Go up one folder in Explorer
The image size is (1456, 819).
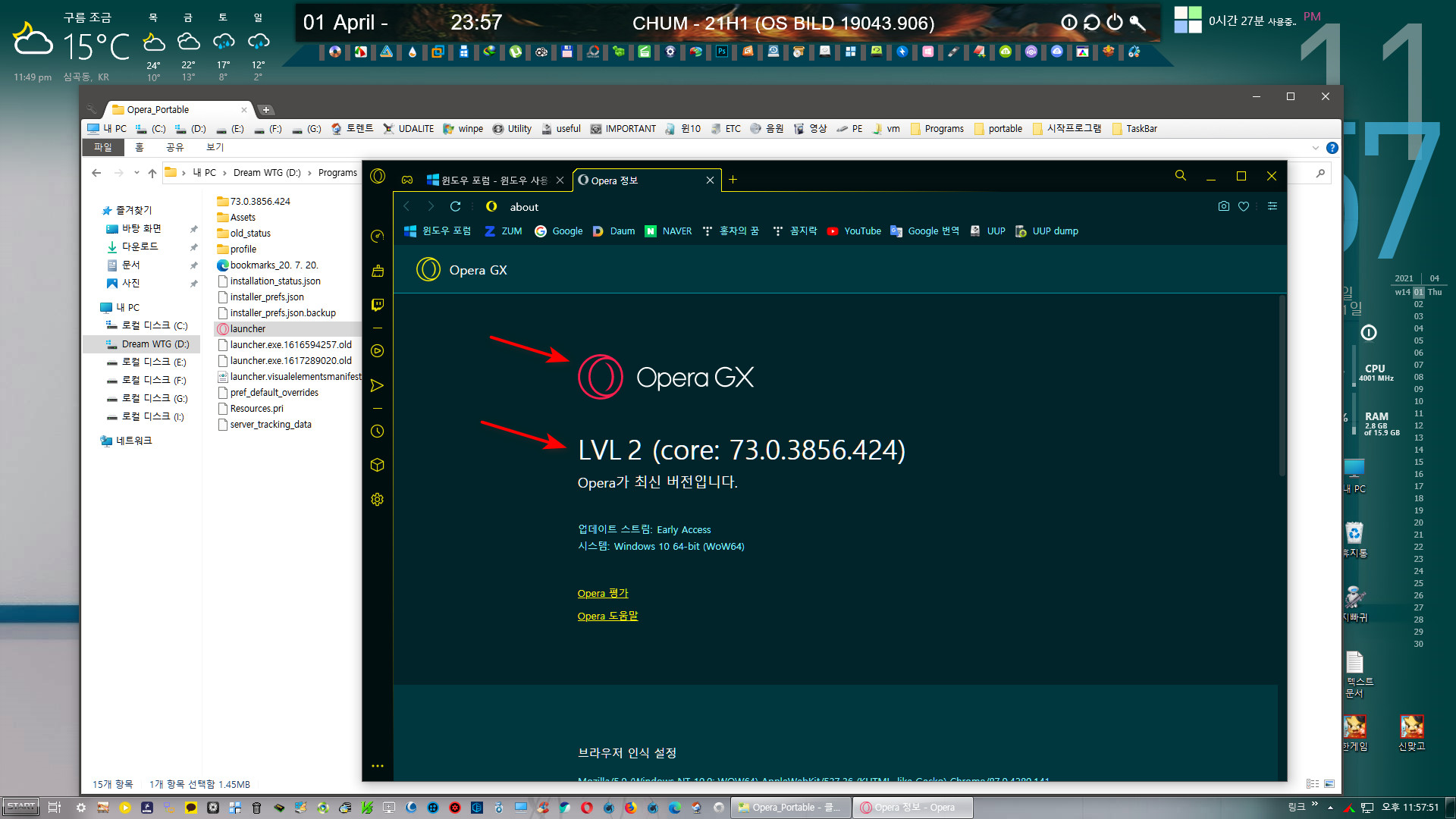point(152,173)
